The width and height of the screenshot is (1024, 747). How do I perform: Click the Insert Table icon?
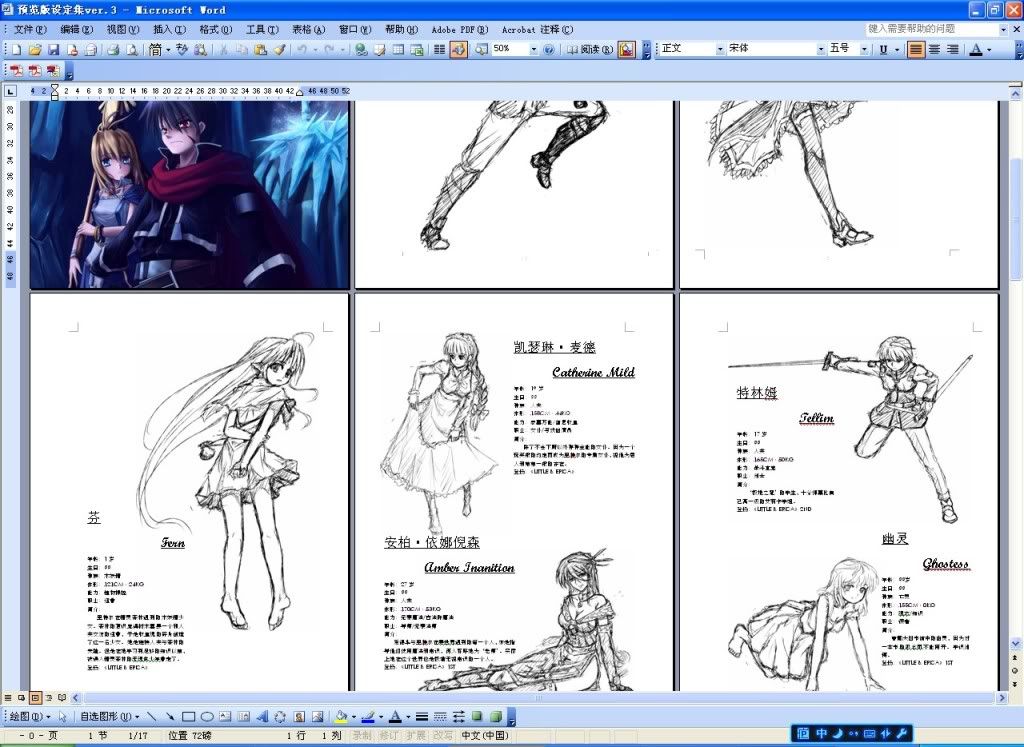398,50
